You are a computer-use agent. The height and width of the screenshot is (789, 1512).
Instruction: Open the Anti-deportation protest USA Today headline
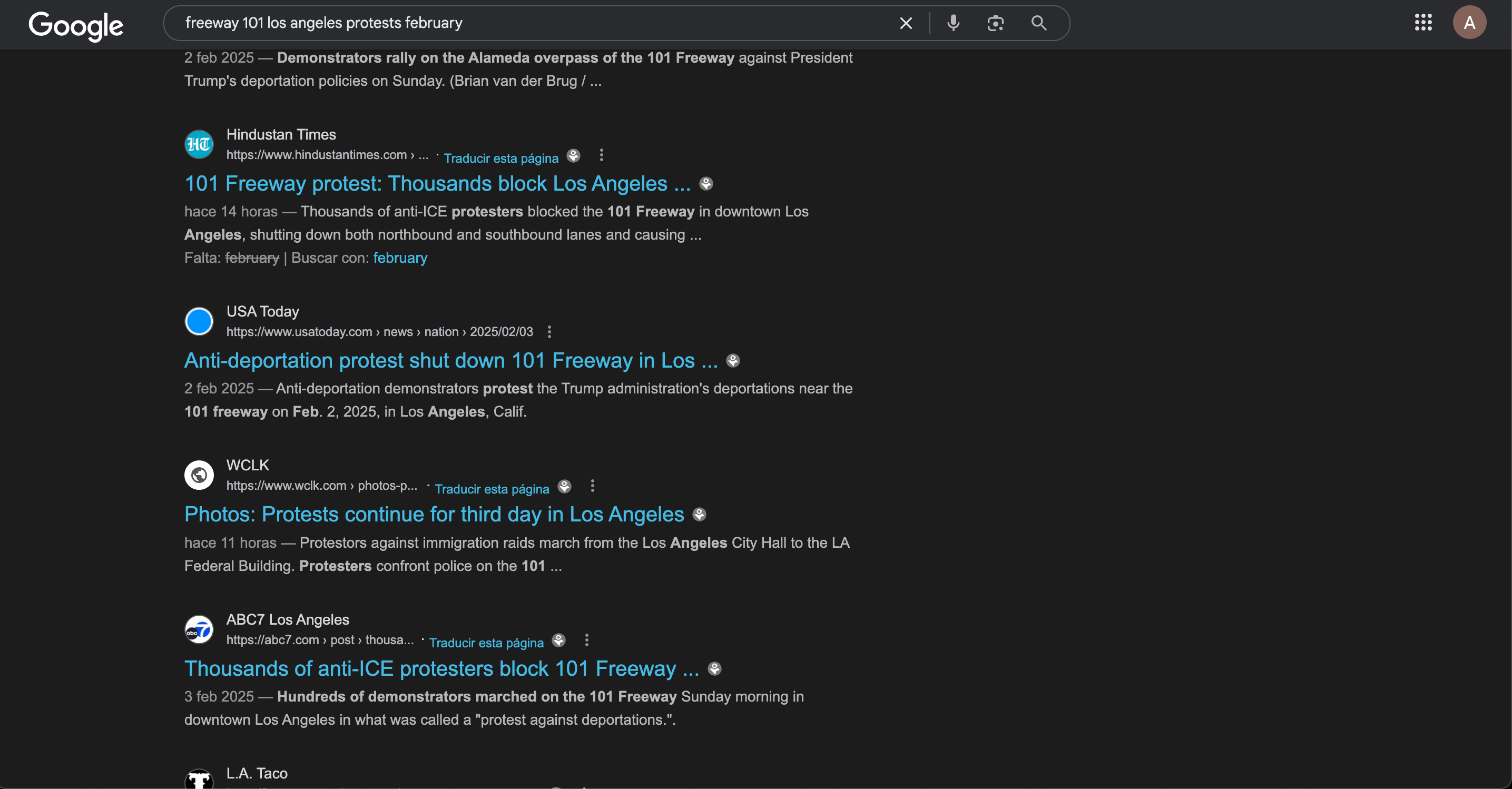451,360
